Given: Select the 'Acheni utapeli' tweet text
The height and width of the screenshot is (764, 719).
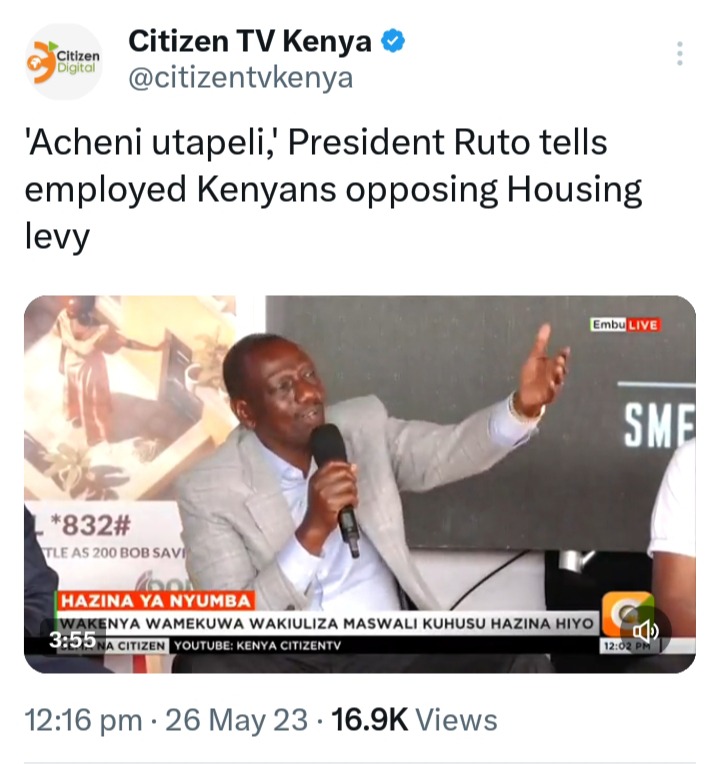Looking at the screenshot, I should [333, 189].
